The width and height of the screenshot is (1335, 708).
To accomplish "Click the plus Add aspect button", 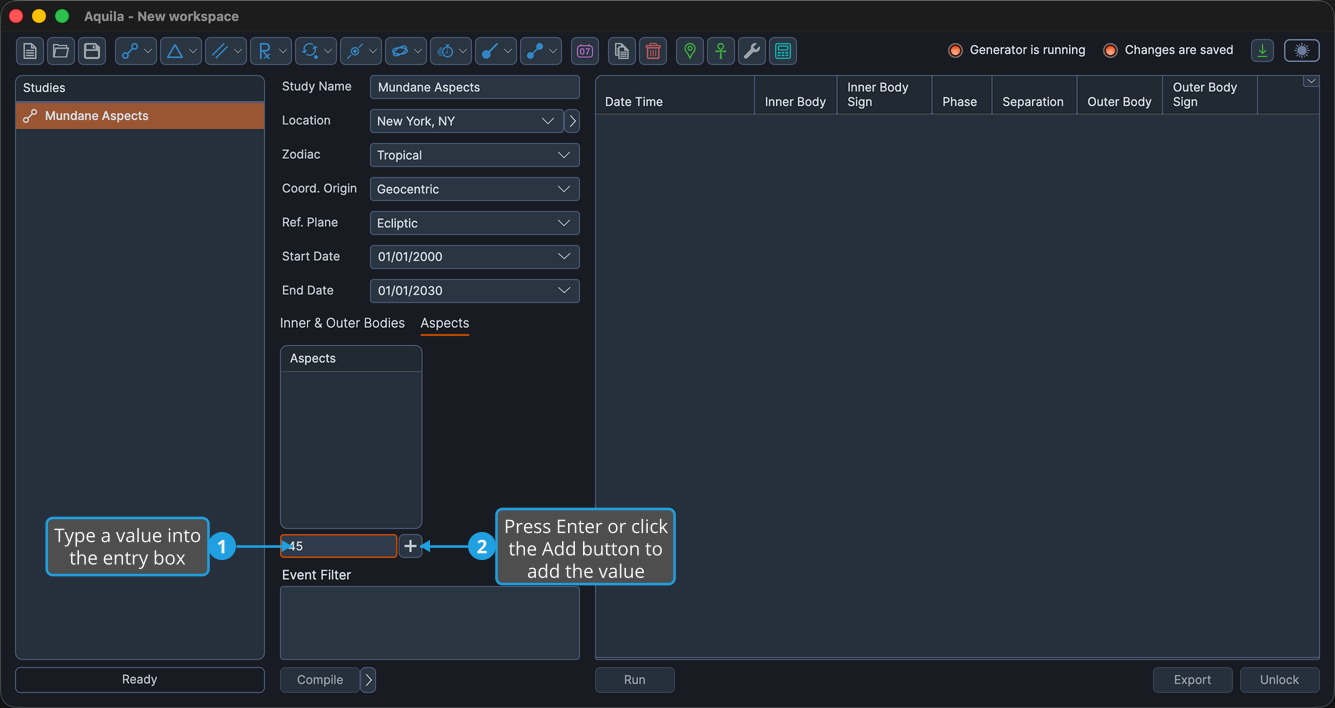I will [x=410, y=546].
